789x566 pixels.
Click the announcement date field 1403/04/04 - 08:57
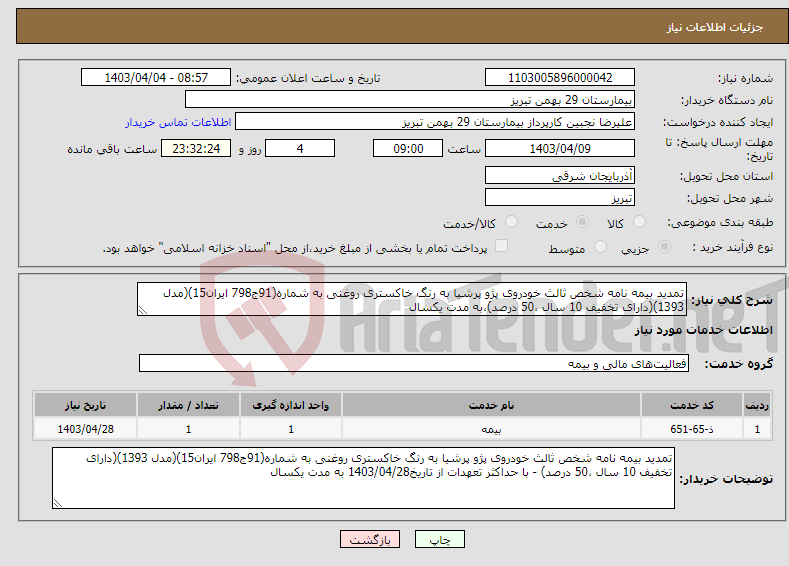(155, 77)
